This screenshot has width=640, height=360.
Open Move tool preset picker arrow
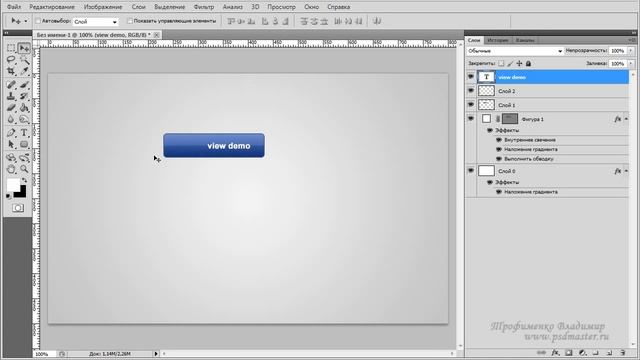tap(26, 21)
